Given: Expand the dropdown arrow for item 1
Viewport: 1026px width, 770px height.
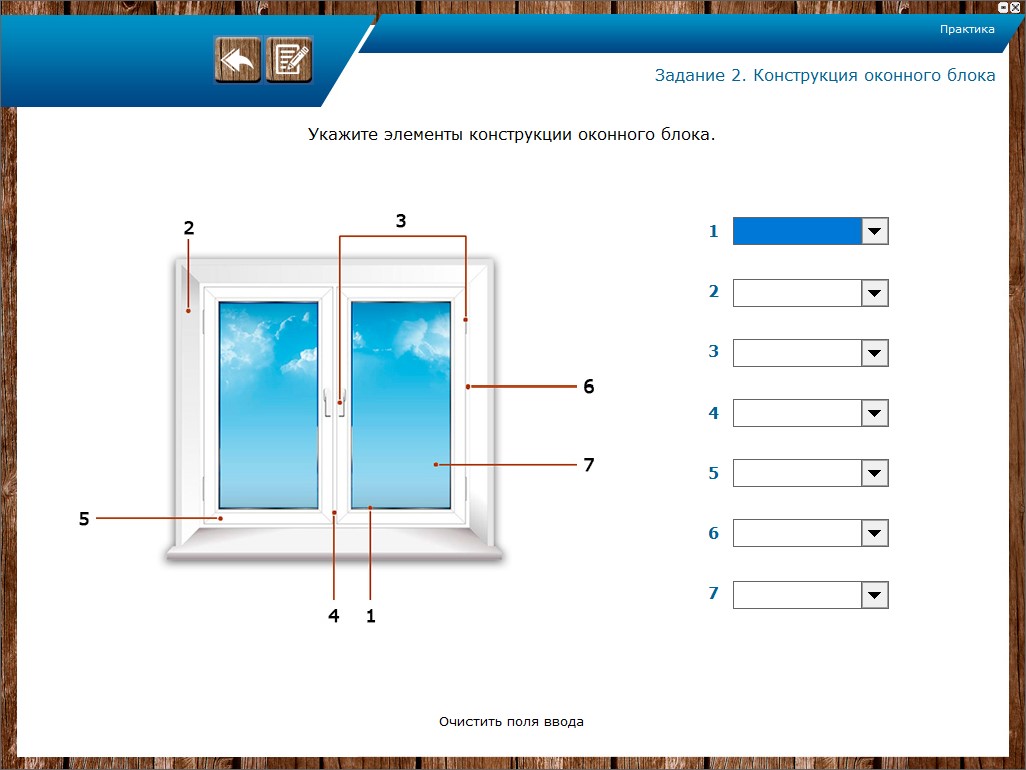Looking at the screenshot, I should [875, 232].
